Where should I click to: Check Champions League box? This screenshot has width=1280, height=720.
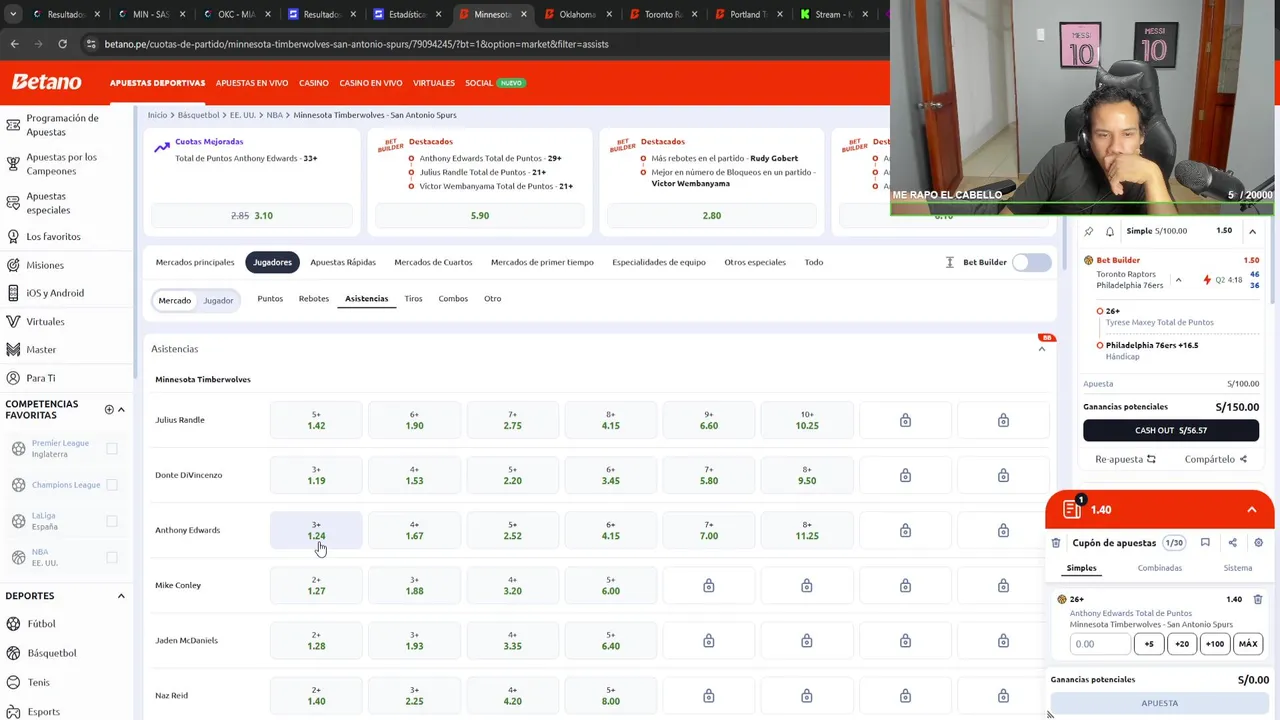point(112,485)
